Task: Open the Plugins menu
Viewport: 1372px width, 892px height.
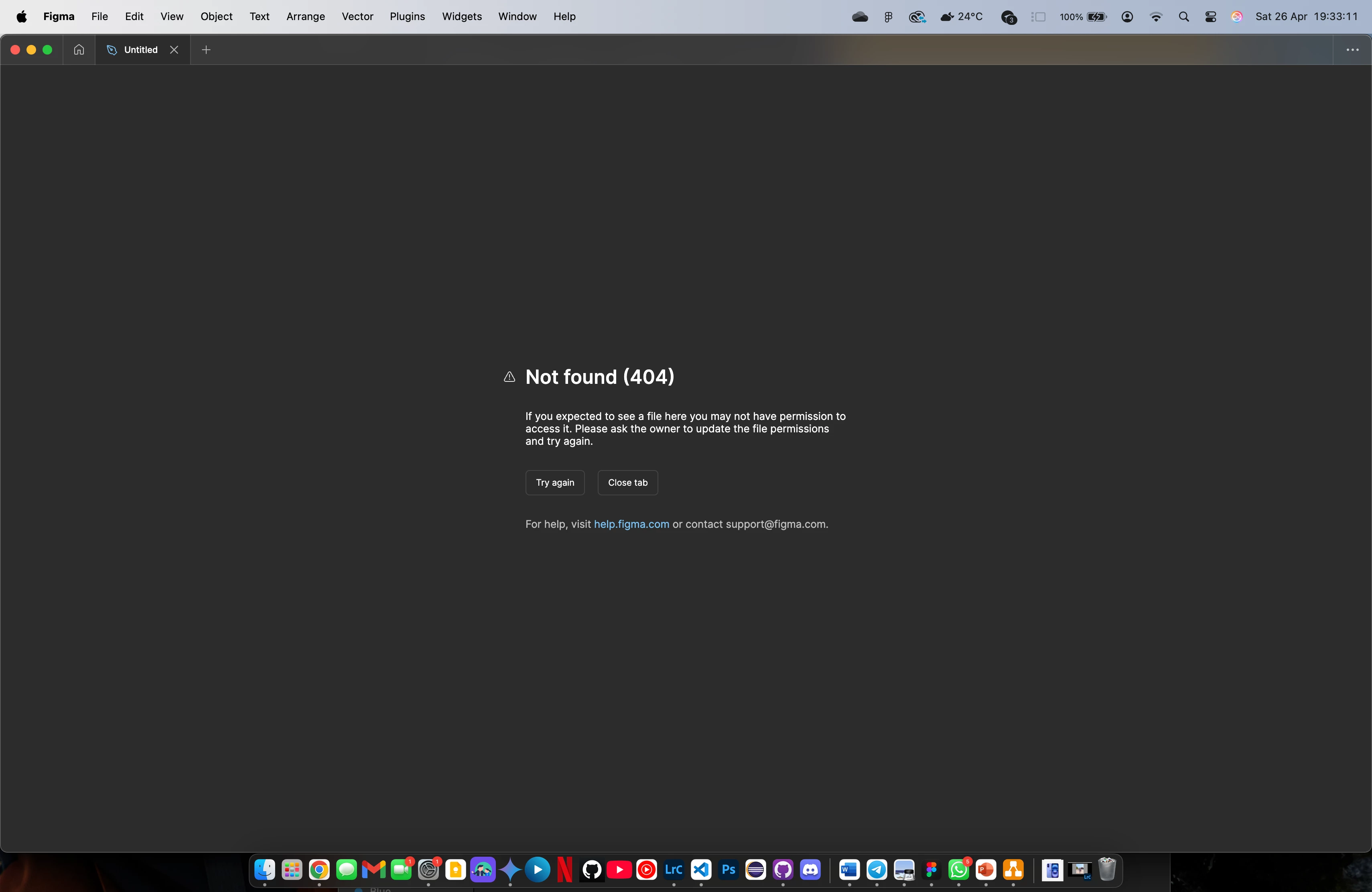Action: click(407, 17)
